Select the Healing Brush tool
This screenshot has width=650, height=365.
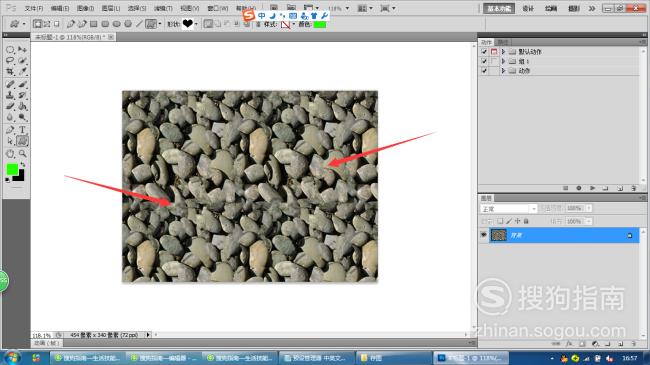pyautogui.click(x=10, y=85)
